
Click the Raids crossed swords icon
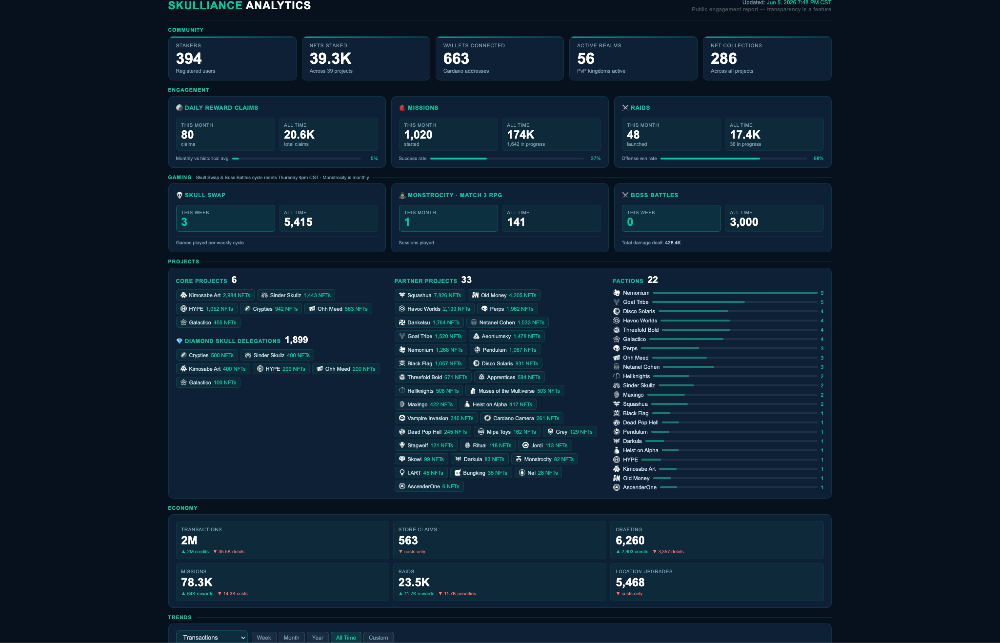pyautogui.click(x=625, y=108)
